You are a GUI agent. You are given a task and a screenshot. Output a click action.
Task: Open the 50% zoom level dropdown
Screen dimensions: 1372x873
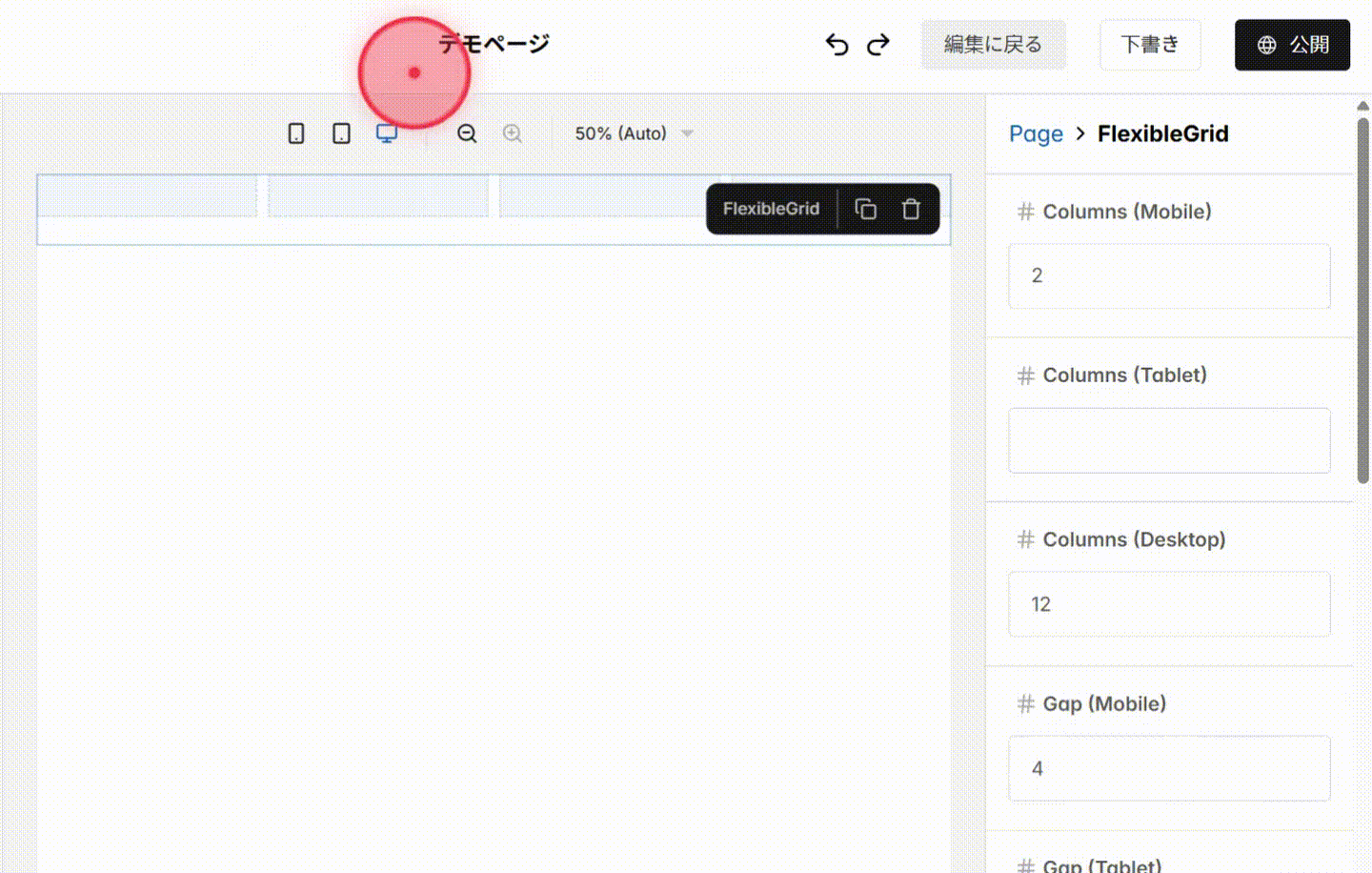632,133
